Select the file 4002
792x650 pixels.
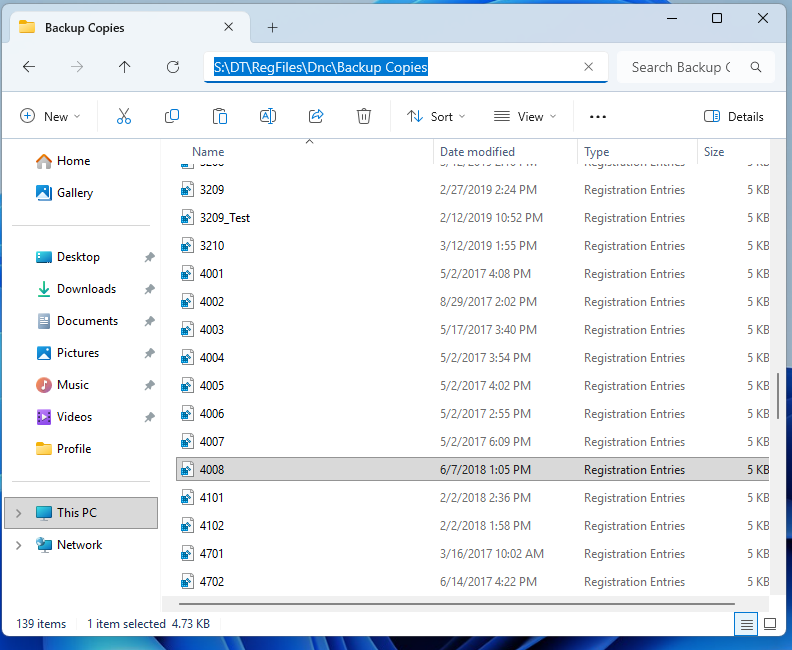[212, 302]
